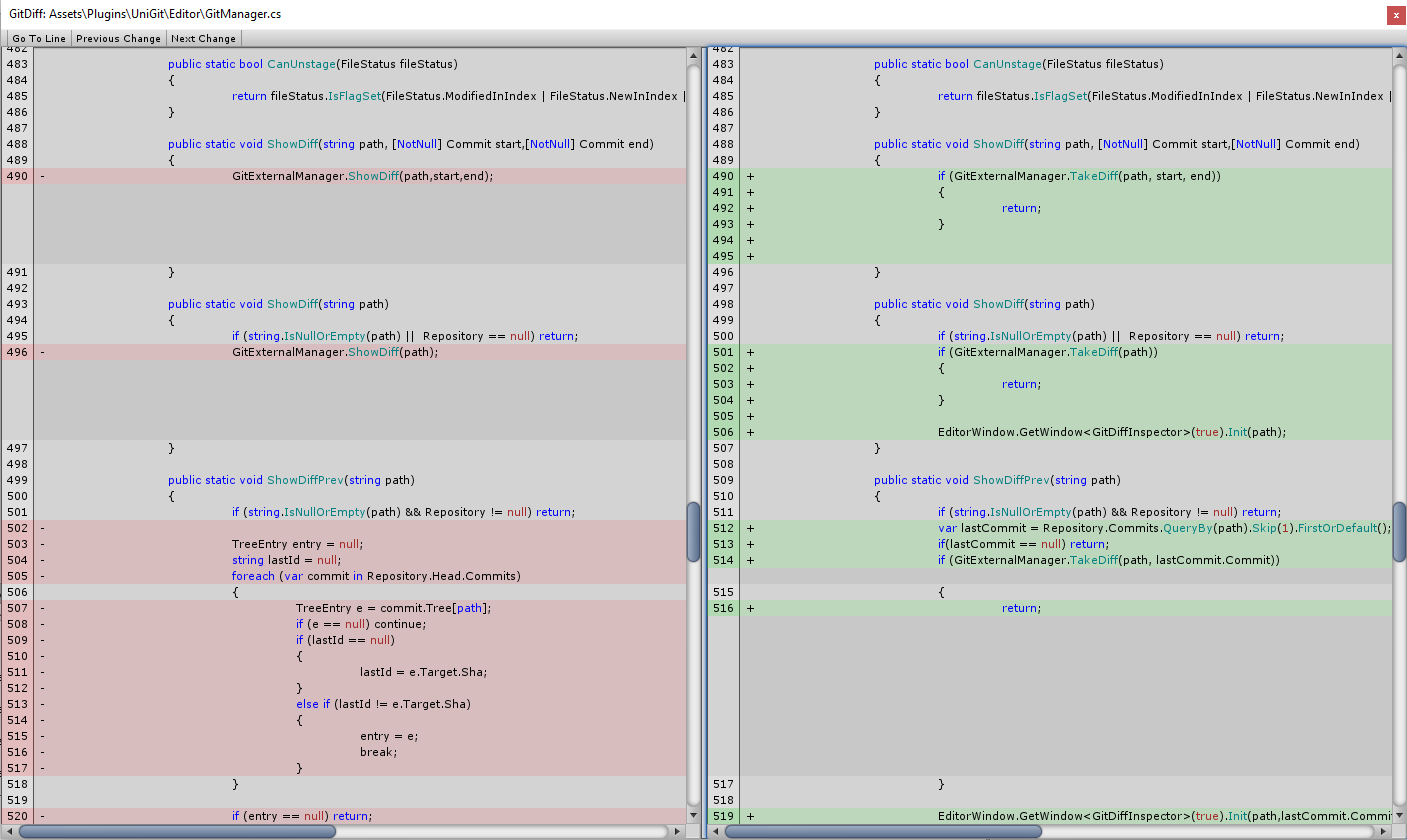Viewport: 1407px width, 840px height.
Task: Click 'public static void ShowDiffPrev' in right pane
Action: (x=997, y=480)
